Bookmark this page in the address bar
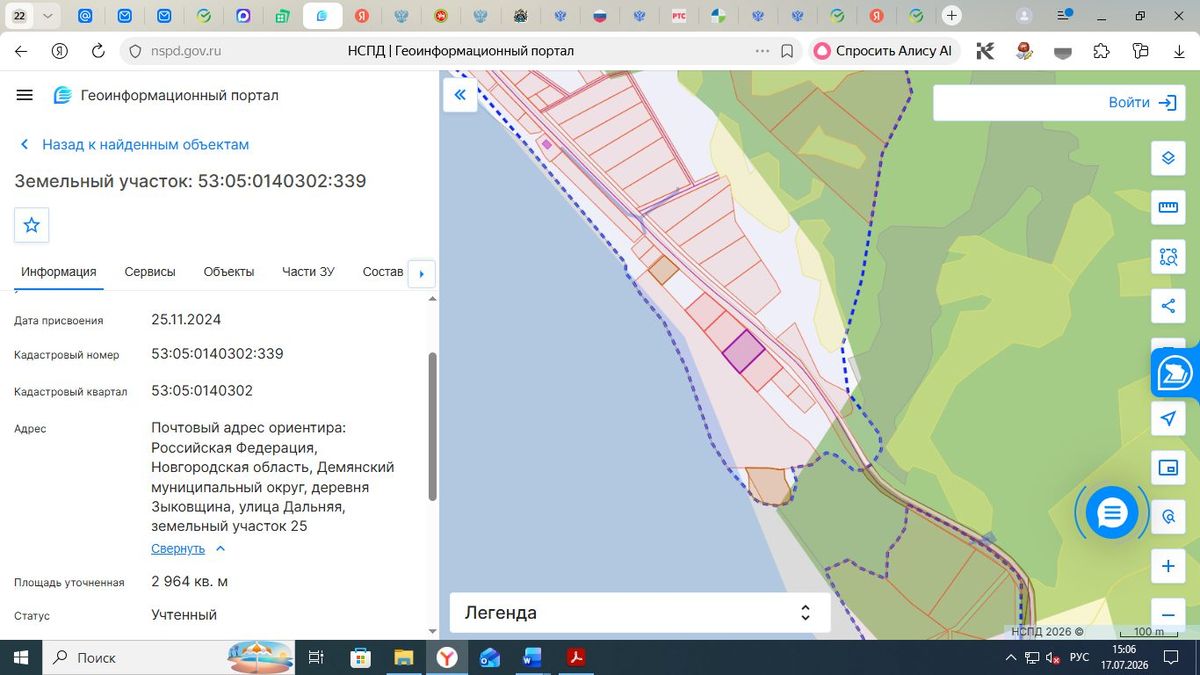The height and width of the screenshot is (675, 1200). coord(788,51)
